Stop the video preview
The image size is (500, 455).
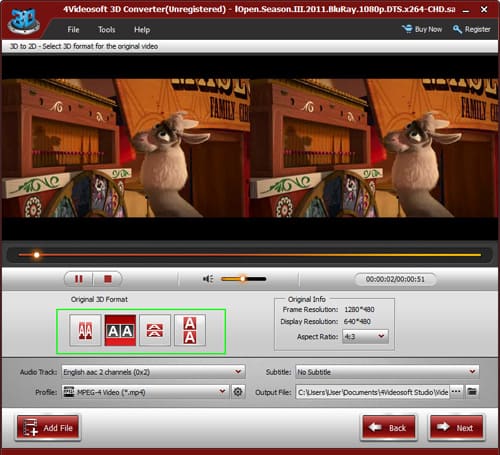click(108, 279)
